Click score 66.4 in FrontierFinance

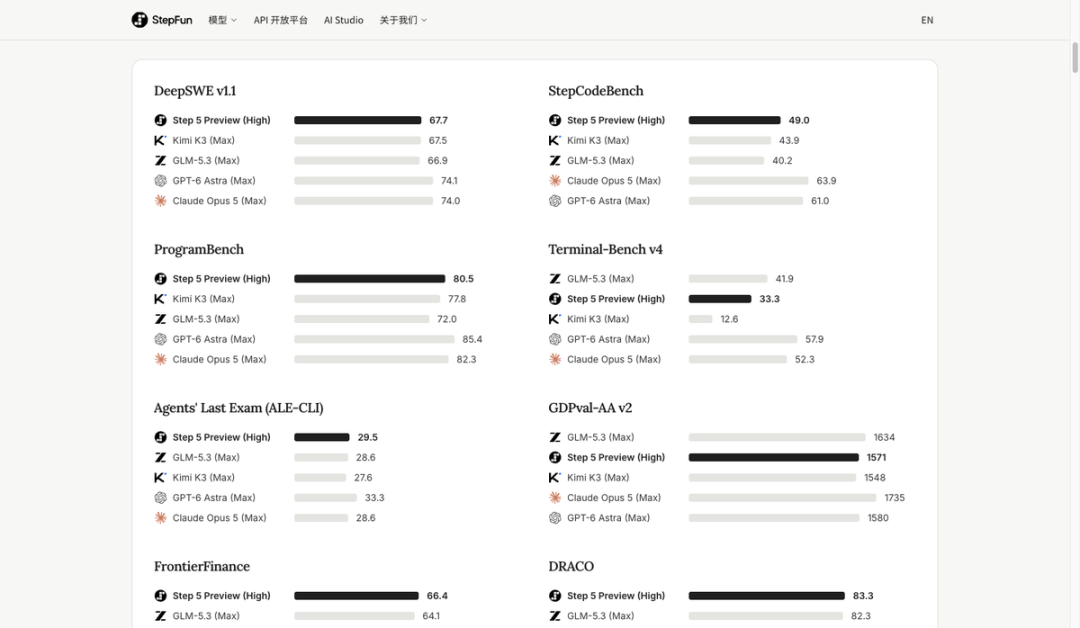pos(437,596)
